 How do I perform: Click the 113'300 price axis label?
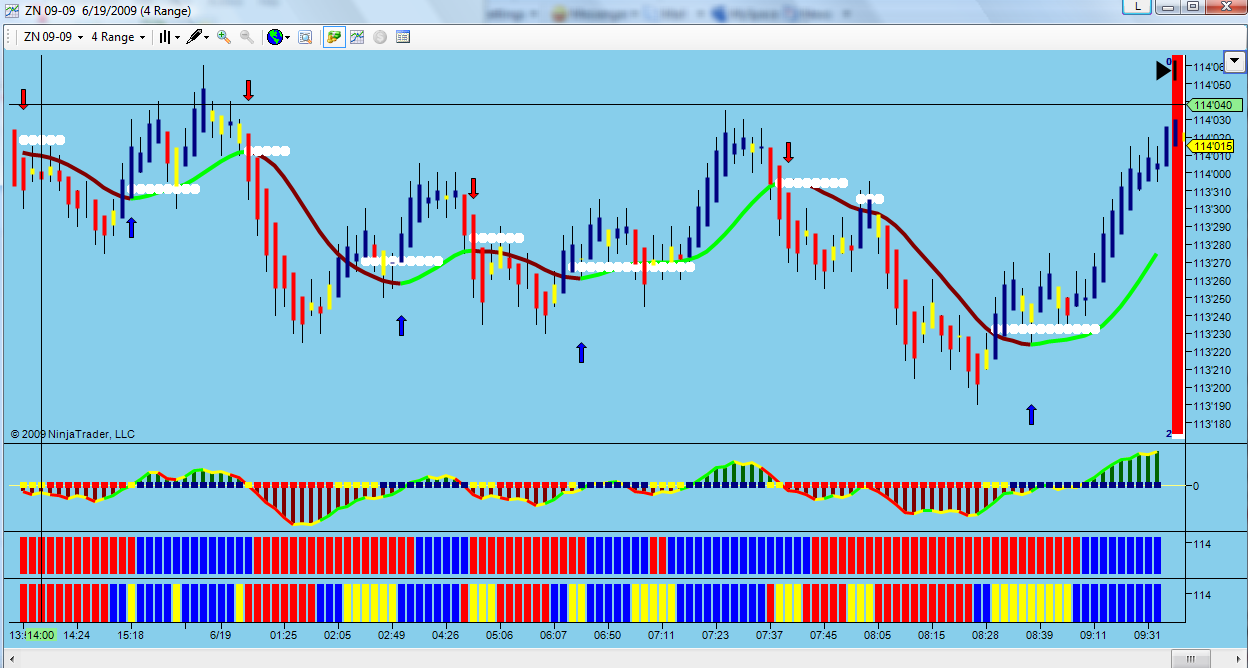click(x=1212, y=210)
